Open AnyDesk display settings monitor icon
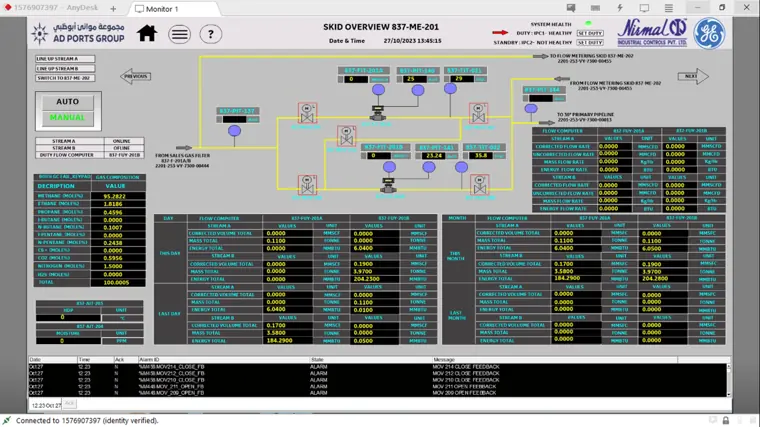Viewport: 760px width, 427px height. (644, 8)
